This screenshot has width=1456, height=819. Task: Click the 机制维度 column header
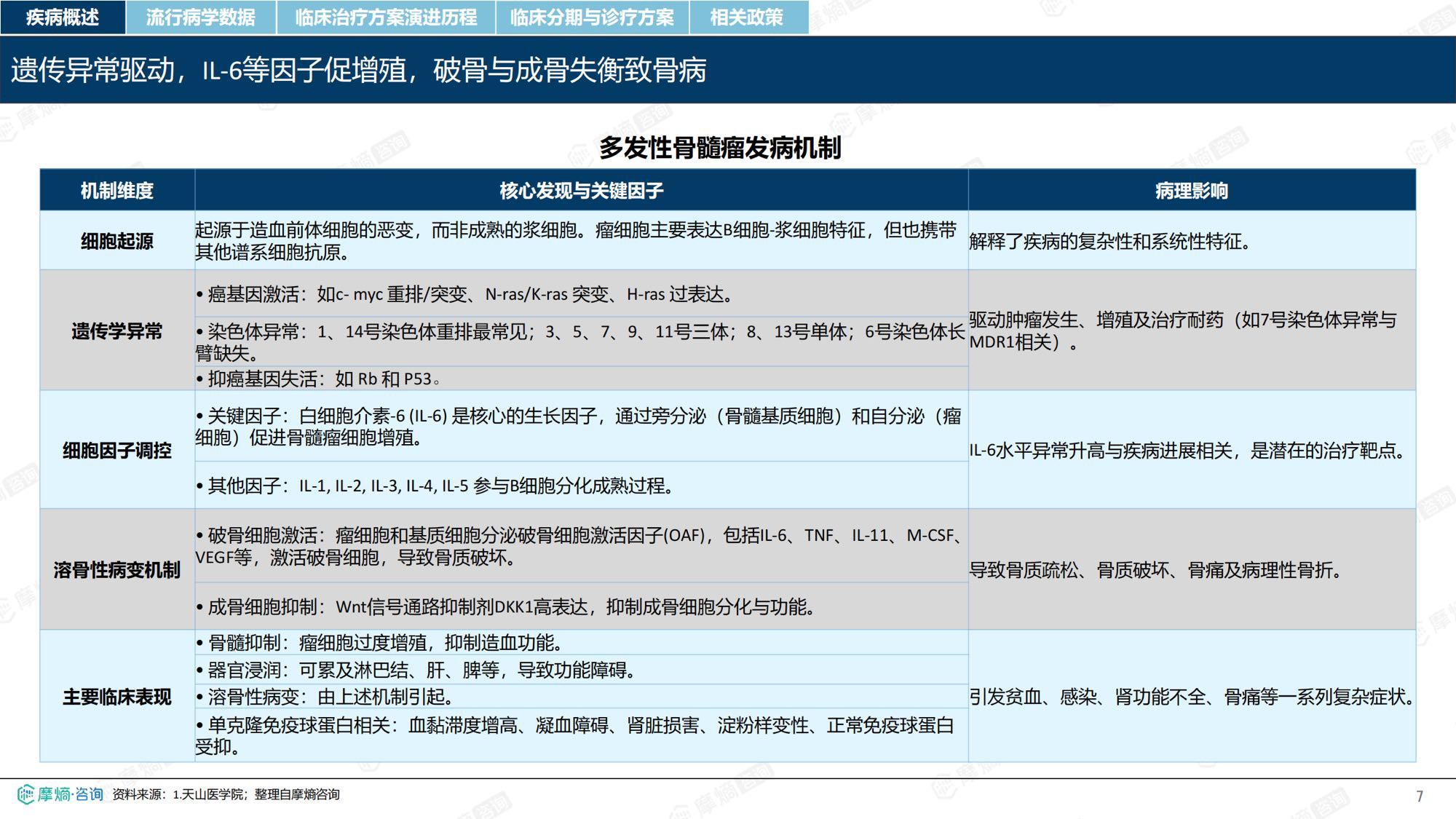click(x=117, y=191)
